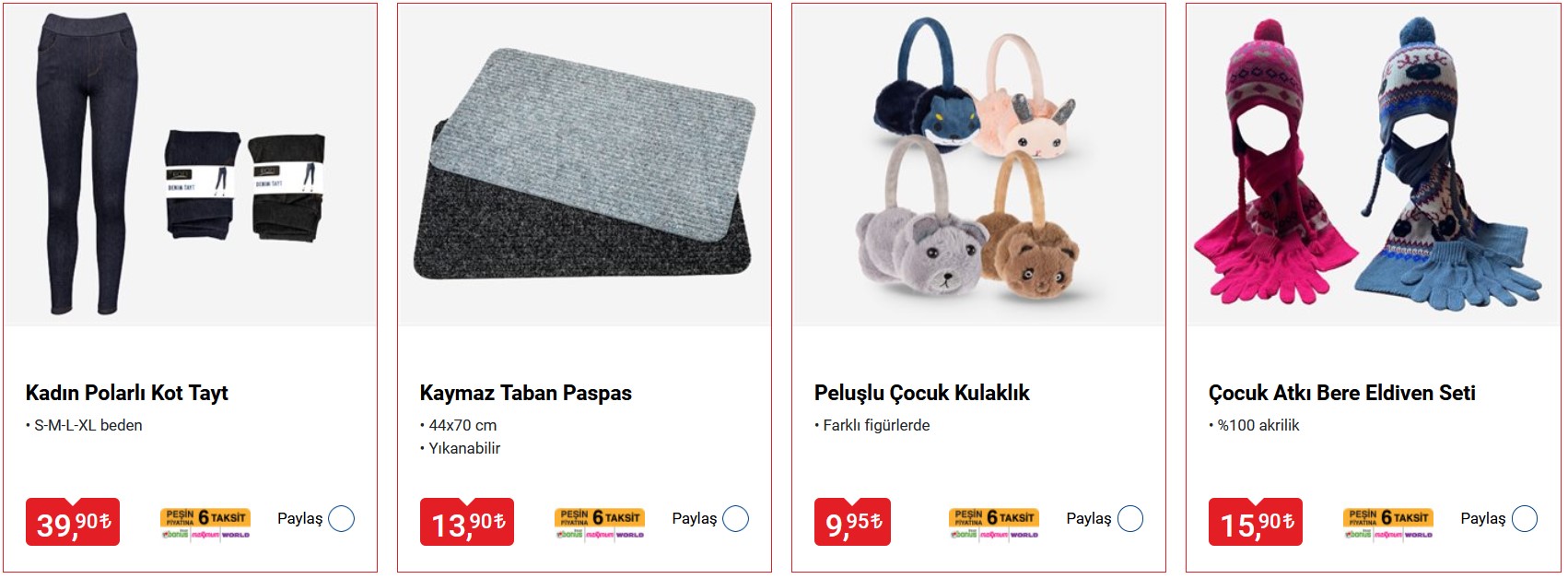Click the Kaymaz Taban Paspas title
Viewport: 1568px width, 579px height.
tap(526, 394)
